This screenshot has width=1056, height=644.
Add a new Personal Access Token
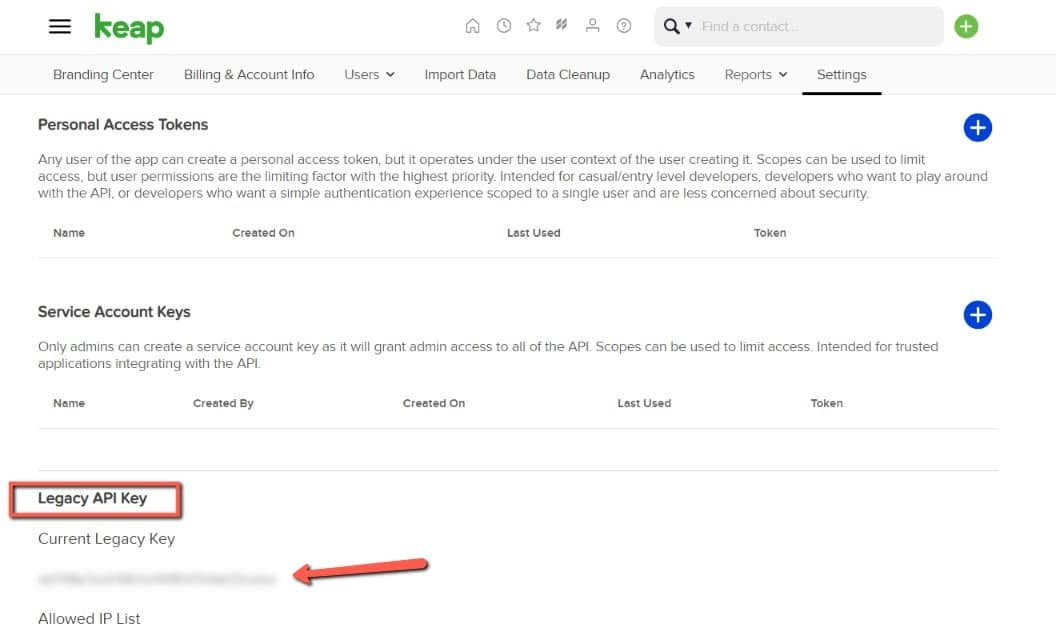click(978, 128)
